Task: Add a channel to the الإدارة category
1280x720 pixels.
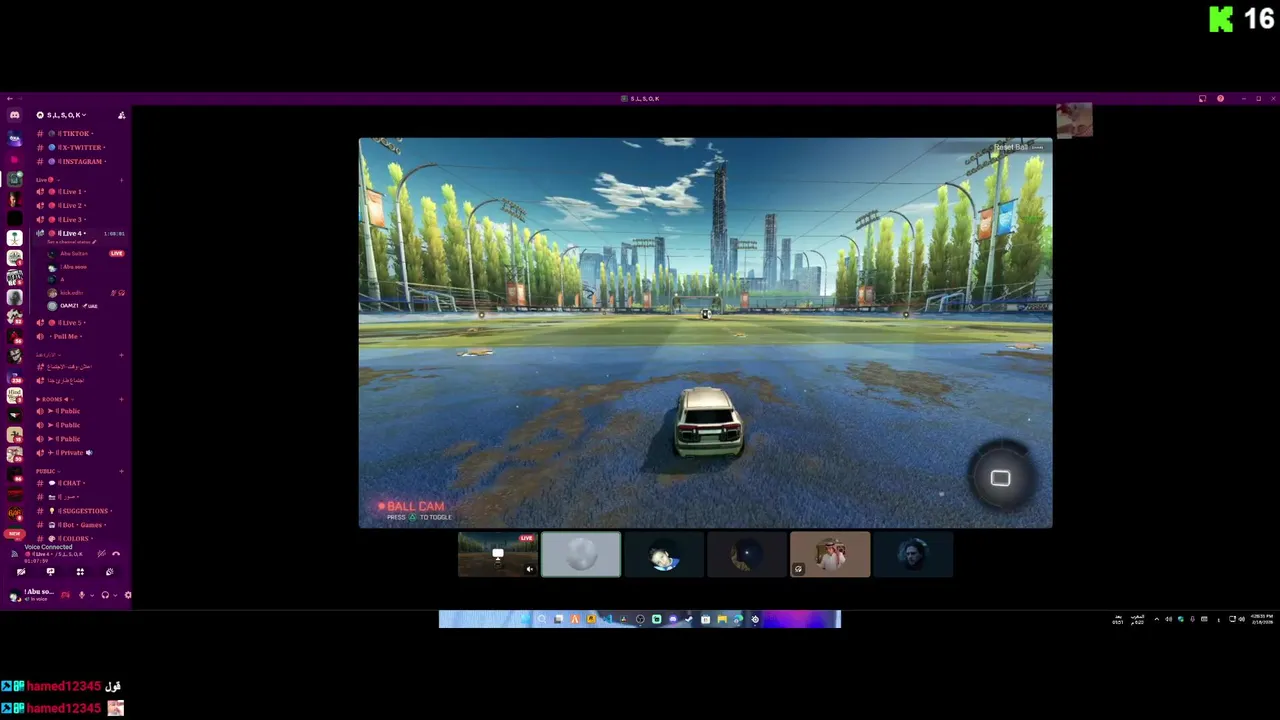Action: coord(122,355)
